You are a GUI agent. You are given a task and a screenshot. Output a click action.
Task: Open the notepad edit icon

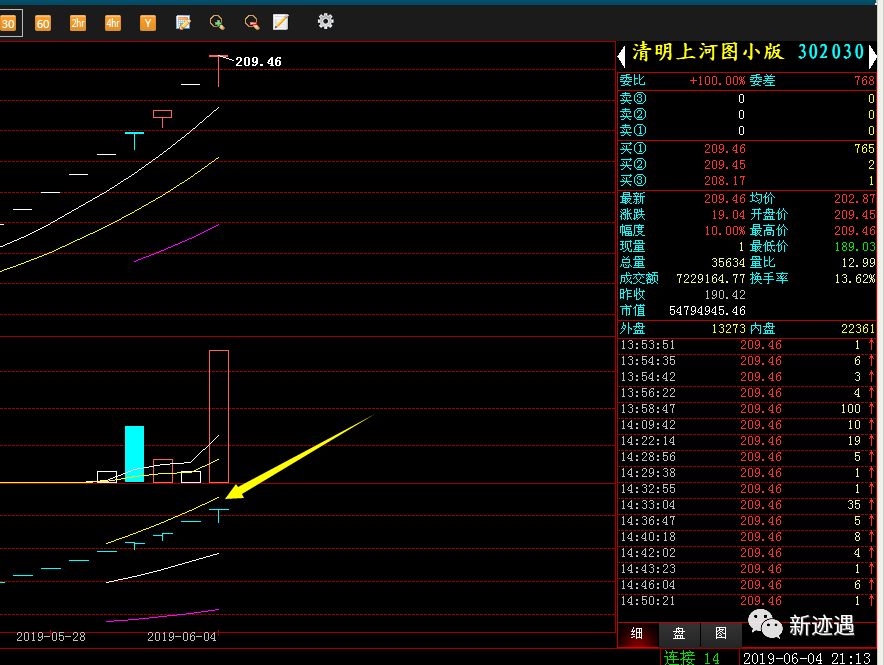tap(281, 23)
